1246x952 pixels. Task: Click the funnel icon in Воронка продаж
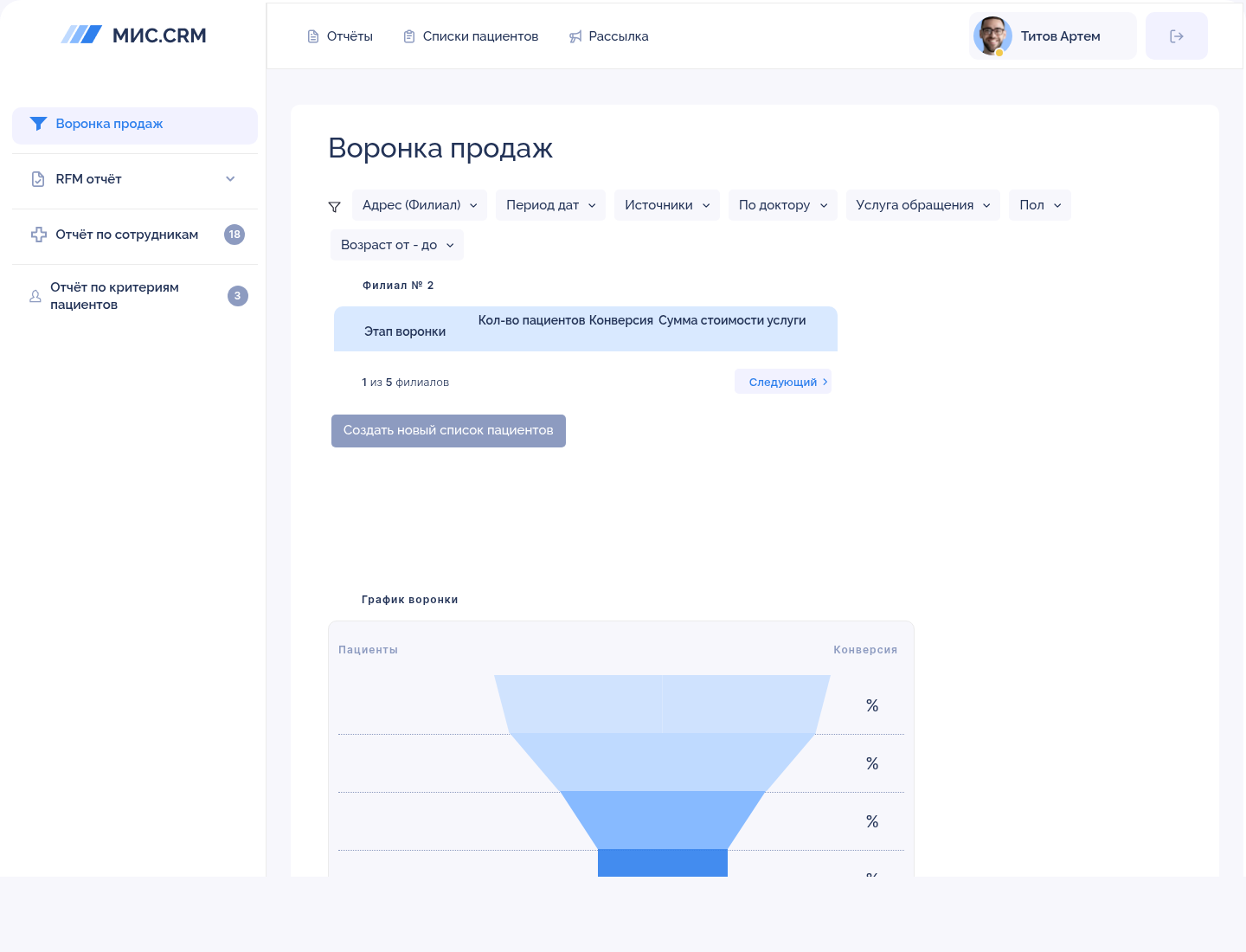(x=38, y=124)
